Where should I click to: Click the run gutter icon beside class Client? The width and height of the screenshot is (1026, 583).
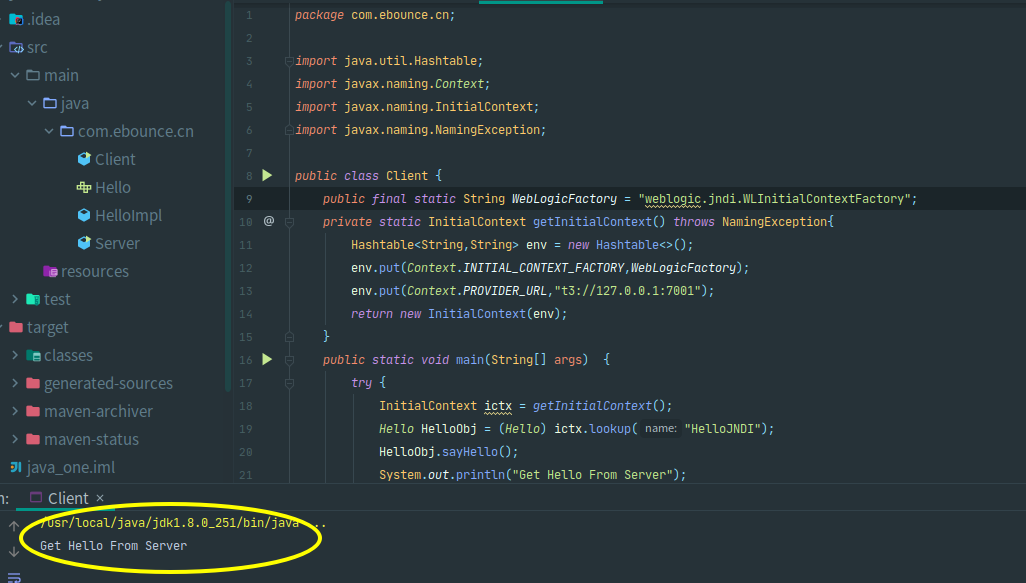(x=267, y=175)
